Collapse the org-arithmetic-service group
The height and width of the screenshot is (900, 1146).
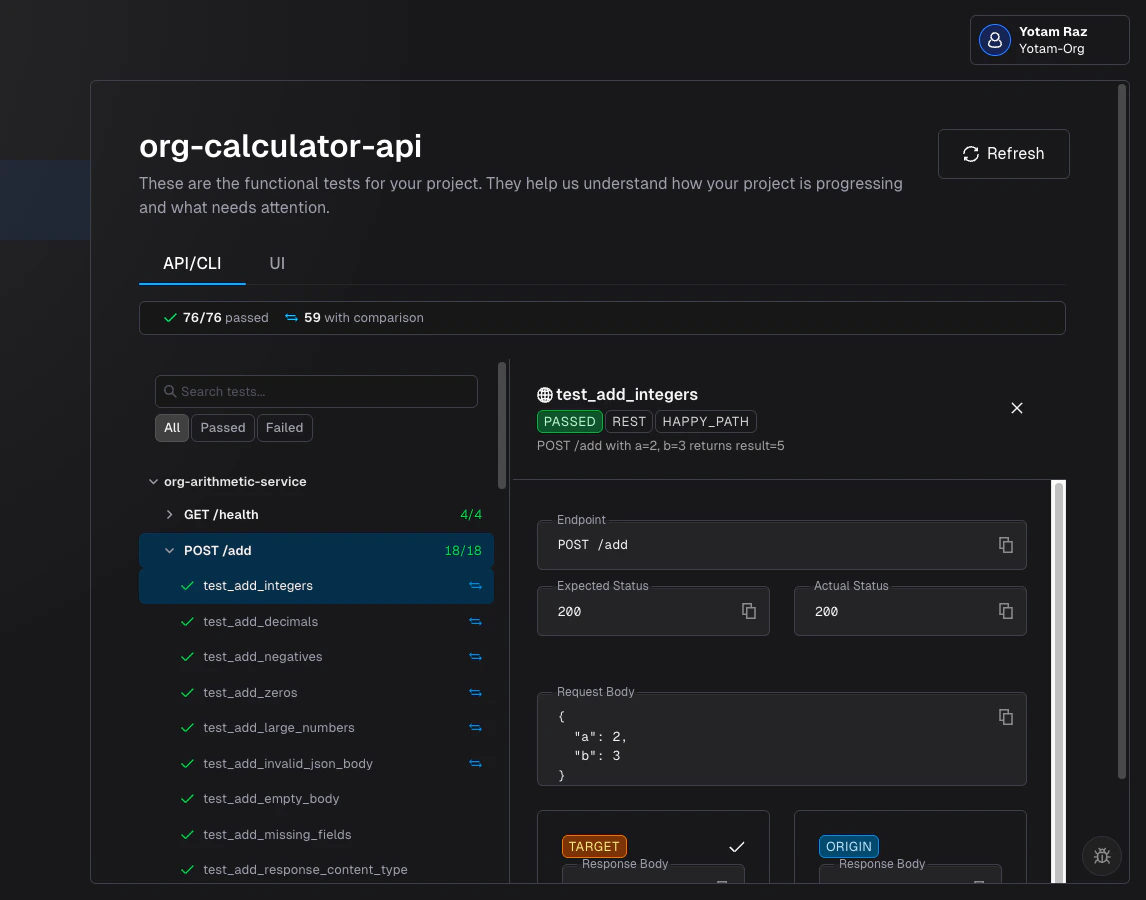(x=154, y=481)
